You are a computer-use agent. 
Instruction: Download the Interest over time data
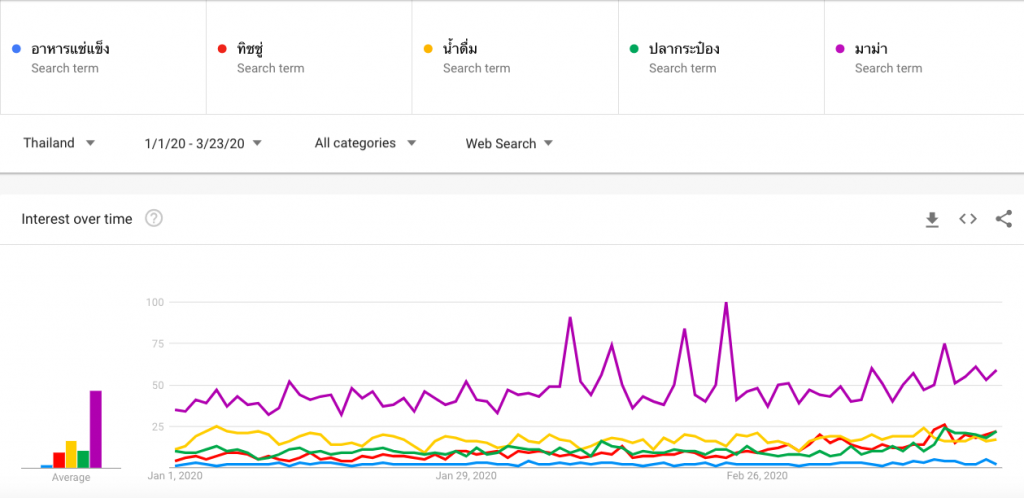point(932,220)
